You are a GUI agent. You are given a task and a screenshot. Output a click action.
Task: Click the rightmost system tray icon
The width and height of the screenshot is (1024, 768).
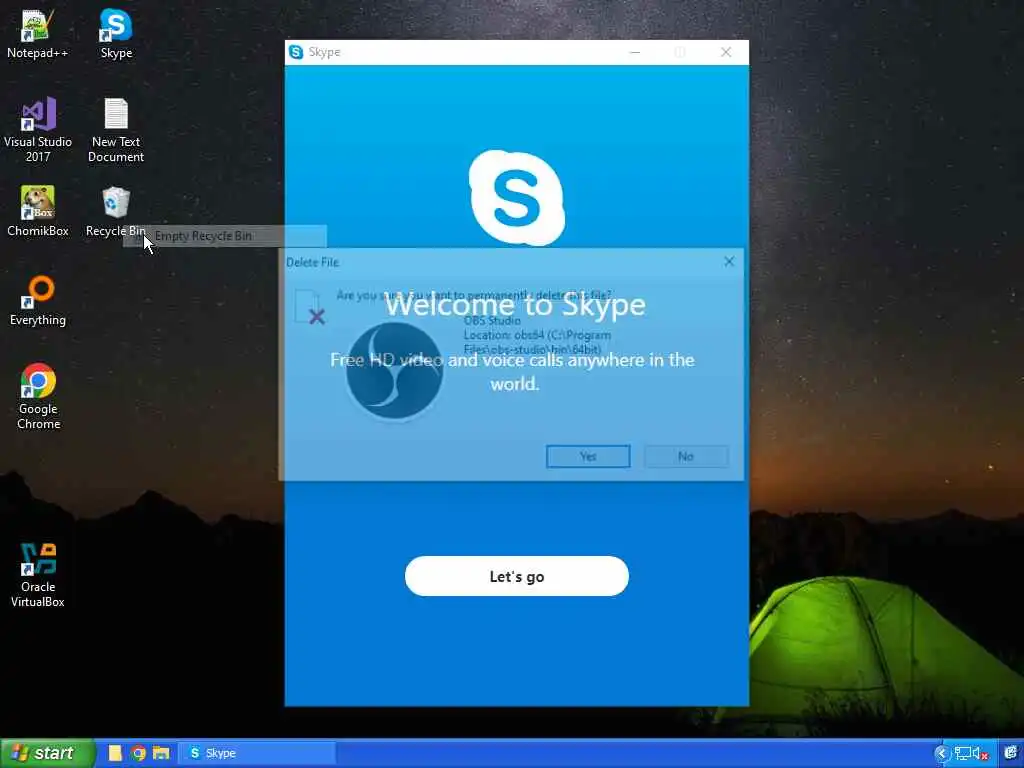pyautogui.click(x=1011, y=753)
